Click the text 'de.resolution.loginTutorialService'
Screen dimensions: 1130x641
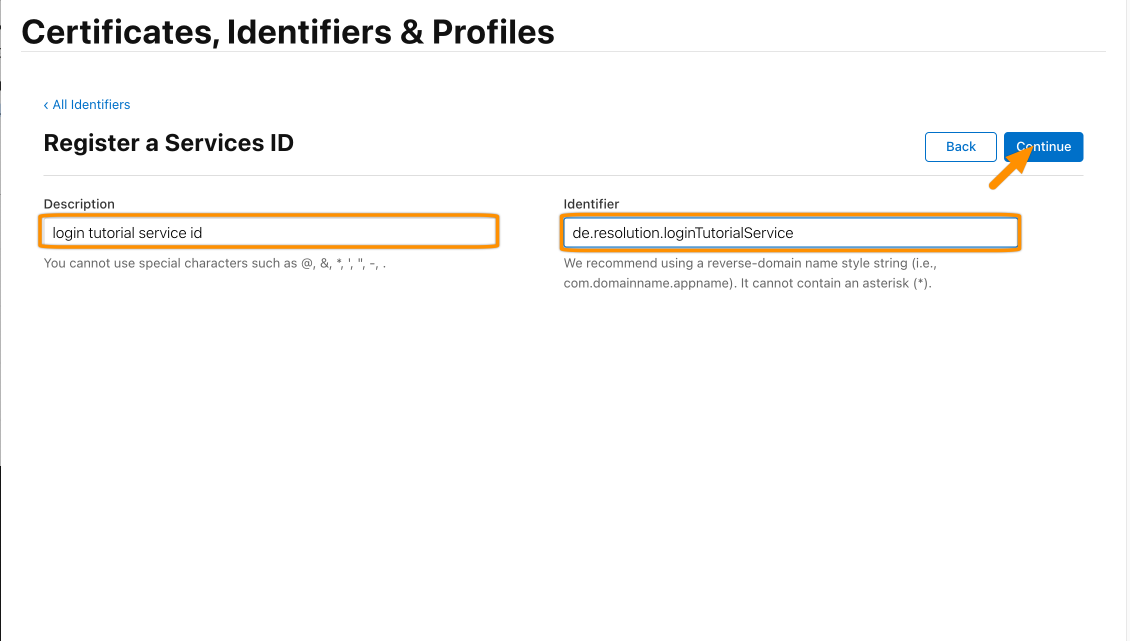[682, 233]
